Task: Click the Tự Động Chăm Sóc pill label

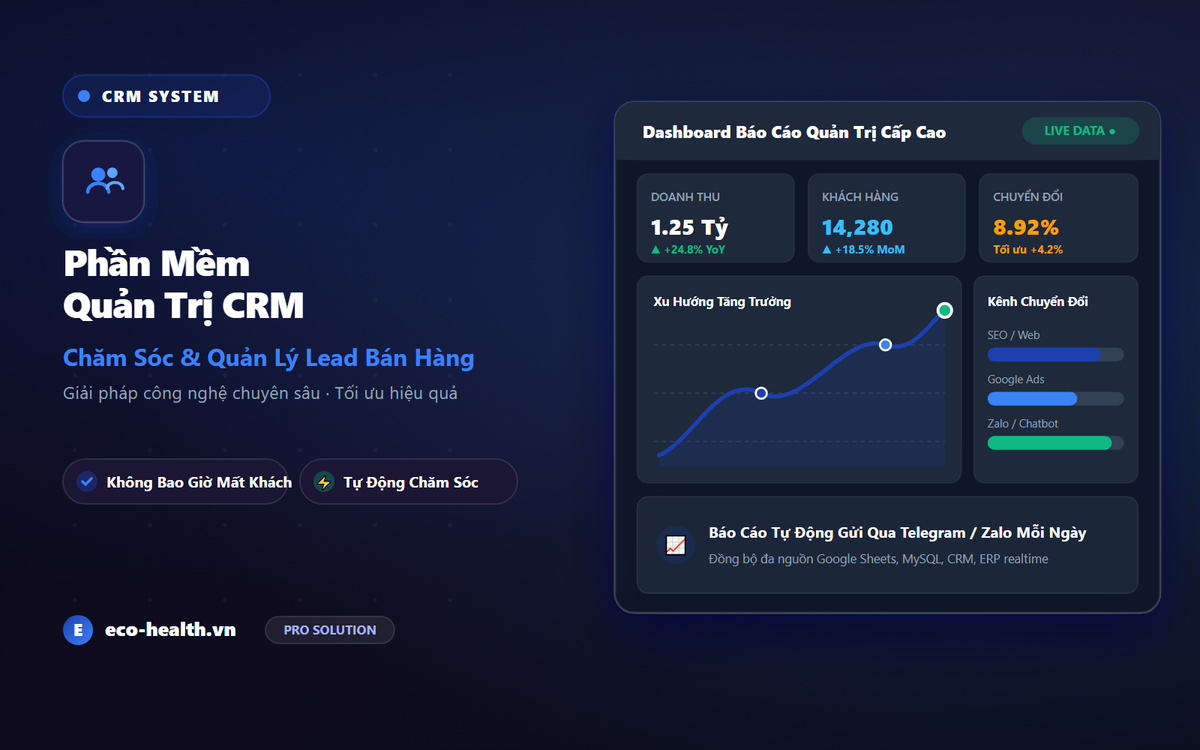Action: [x=411, y=482]
